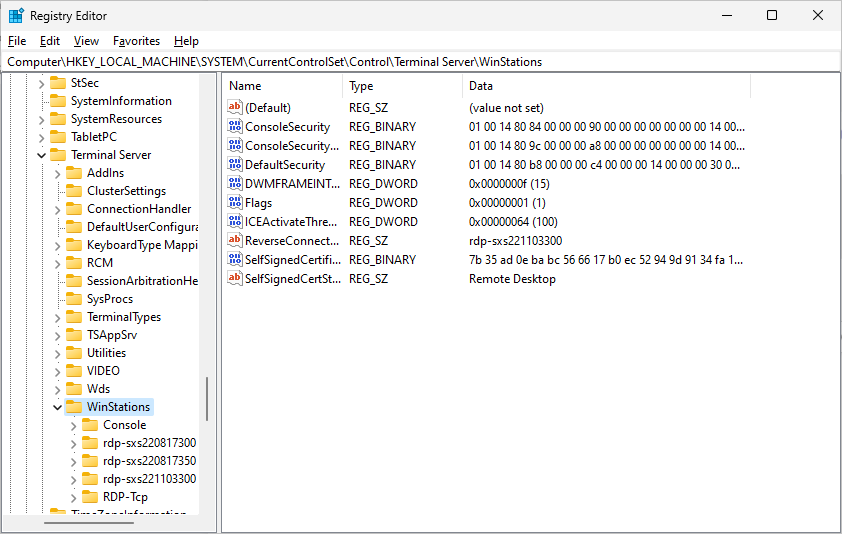Image resolution: width=842 pixels, height=534 pixels.
Task: Click the RCM folder icon
Action: pyautogui.click(x=74, y=263)
